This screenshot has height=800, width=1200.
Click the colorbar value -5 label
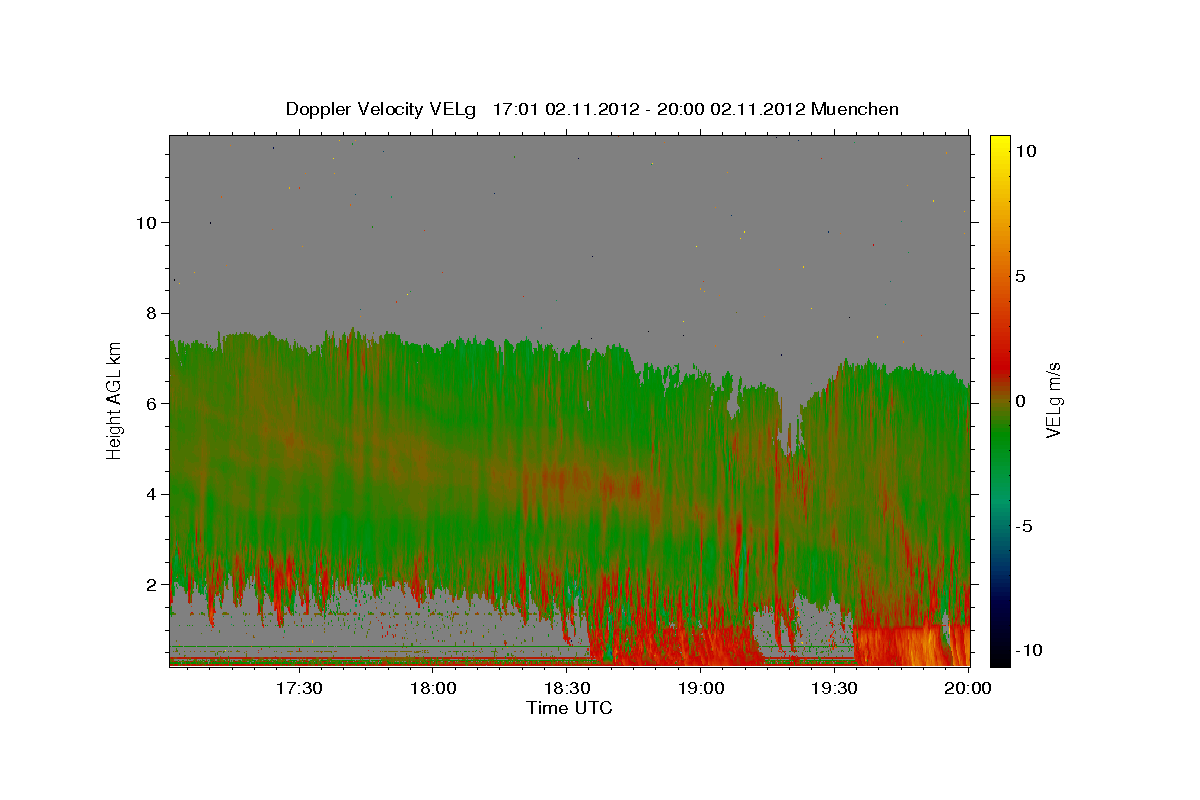(x=1026, y=526)
